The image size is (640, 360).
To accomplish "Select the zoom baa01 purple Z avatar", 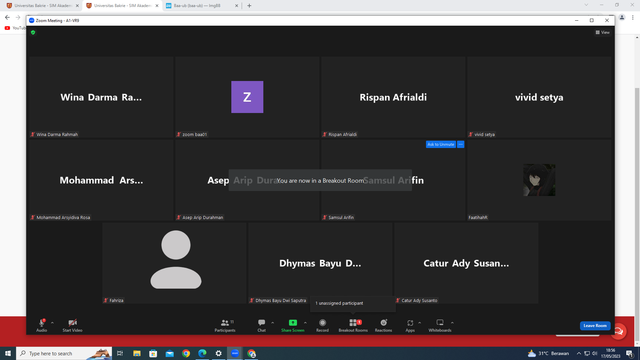I will (x=247, y=97).
